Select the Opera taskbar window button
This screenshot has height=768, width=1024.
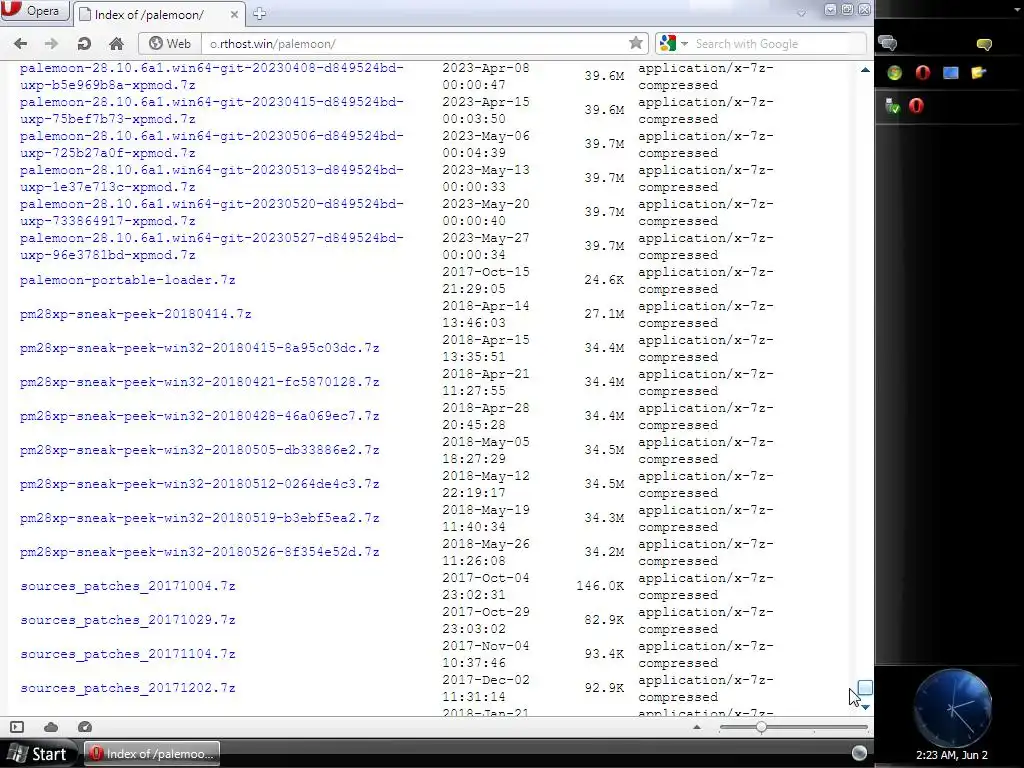[152, 754]
